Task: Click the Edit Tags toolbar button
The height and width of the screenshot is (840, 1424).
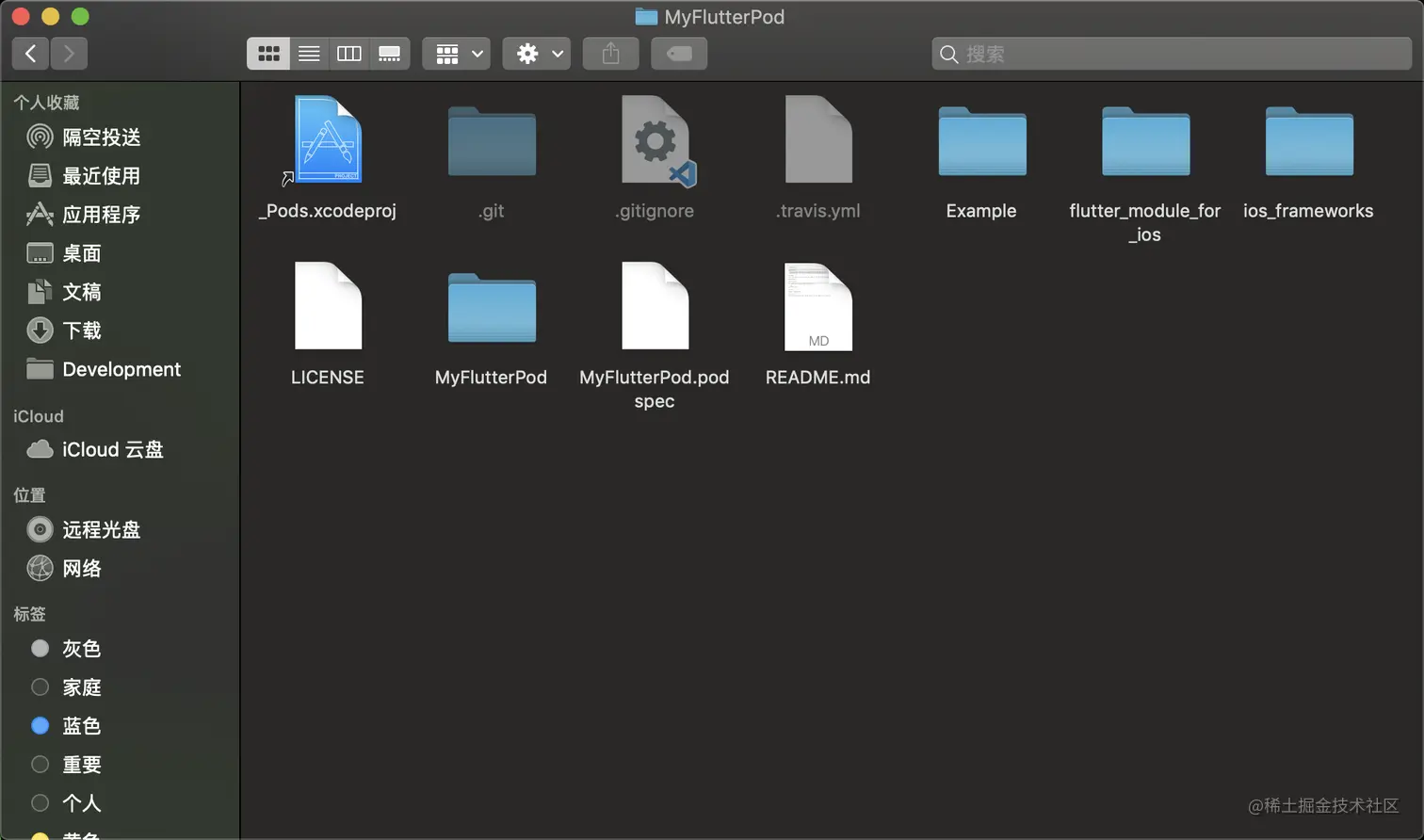Action: coord(679,54)
